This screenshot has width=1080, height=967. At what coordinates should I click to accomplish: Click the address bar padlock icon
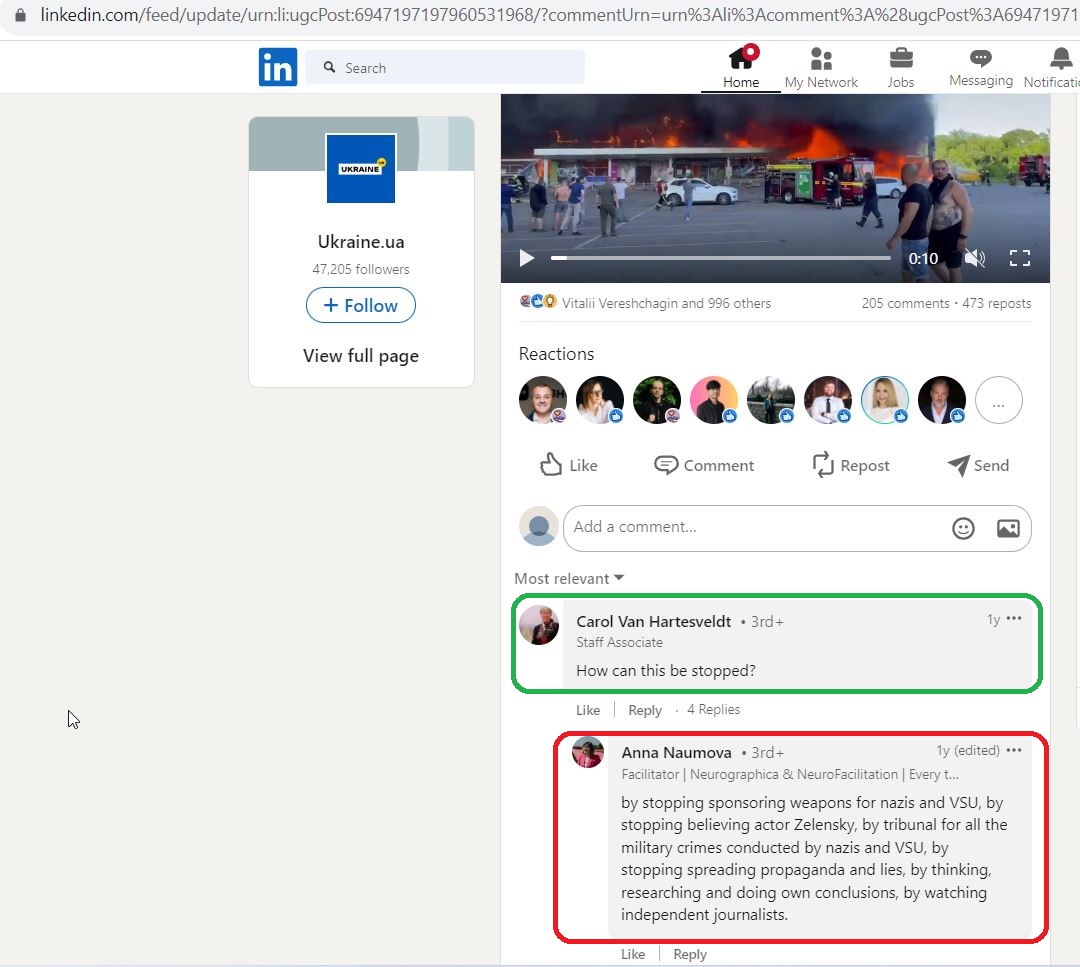[x=20, y=14]
